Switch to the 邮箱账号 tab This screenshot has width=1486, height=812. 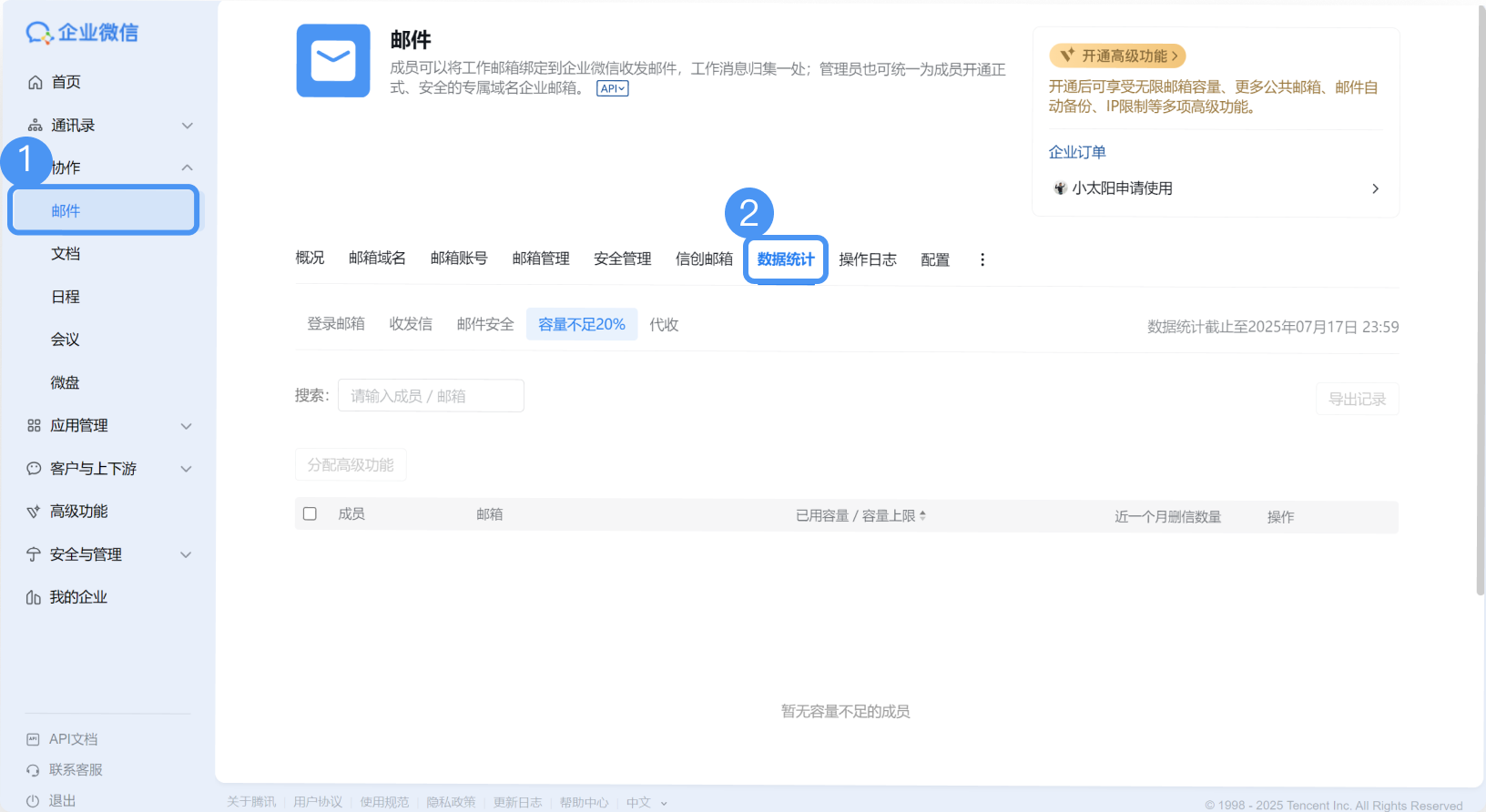459,259
